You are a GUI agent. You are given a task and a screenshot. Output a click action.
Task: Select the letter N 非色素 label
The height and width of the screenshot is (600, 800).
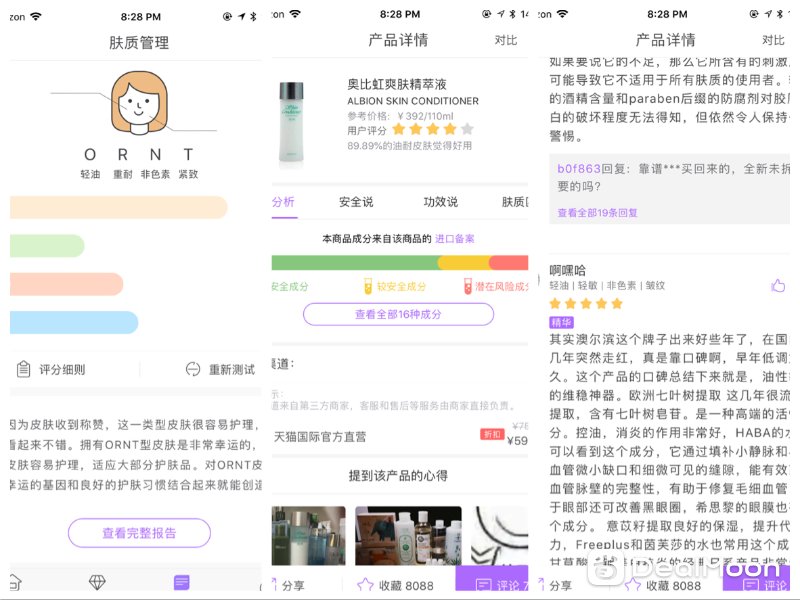pos(155,163)
